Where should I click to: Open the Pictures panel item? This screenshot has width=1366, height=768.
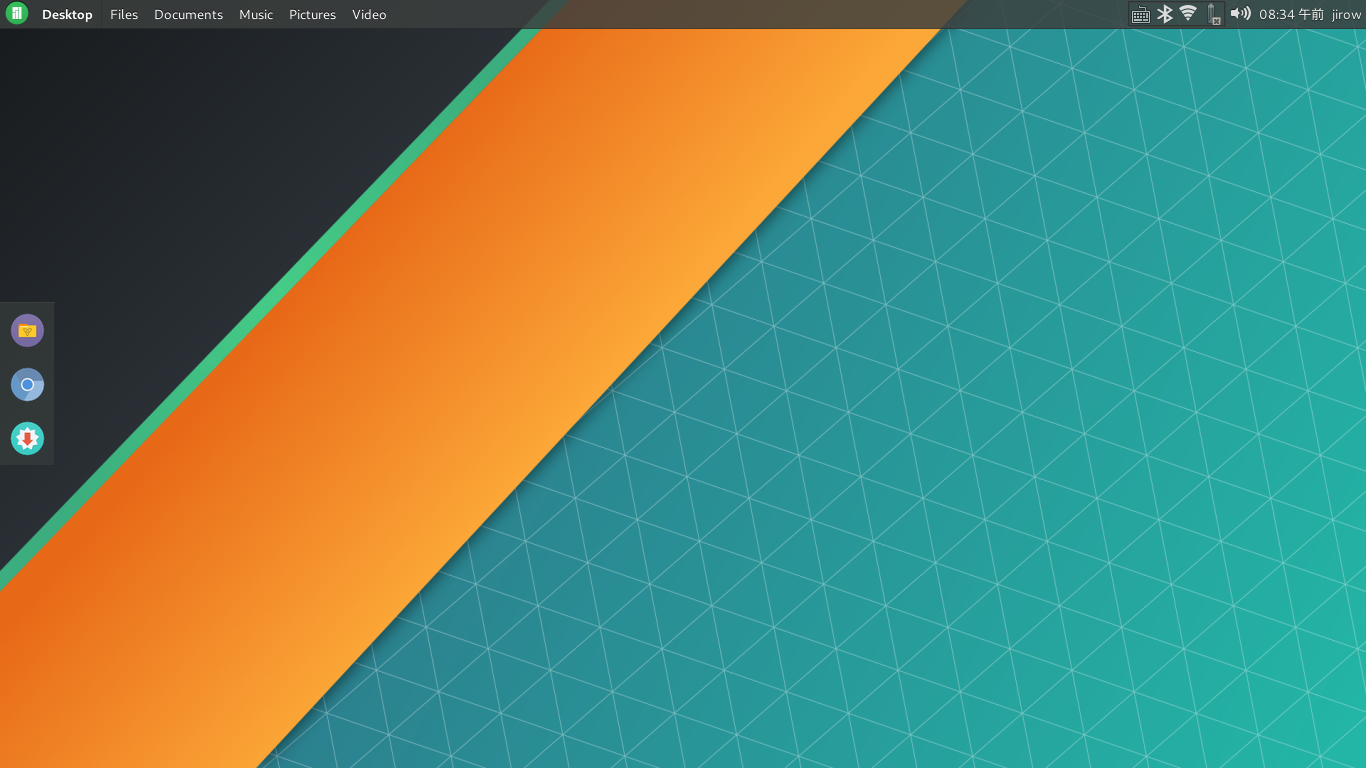312,15
